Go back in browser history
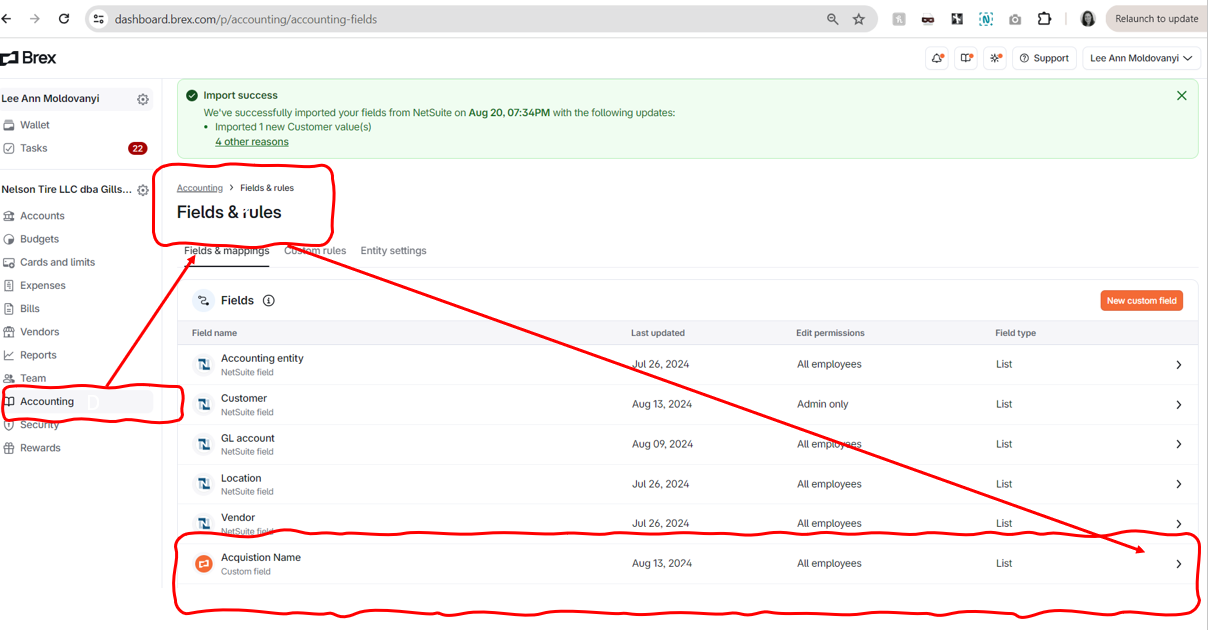 click(7, 19)
